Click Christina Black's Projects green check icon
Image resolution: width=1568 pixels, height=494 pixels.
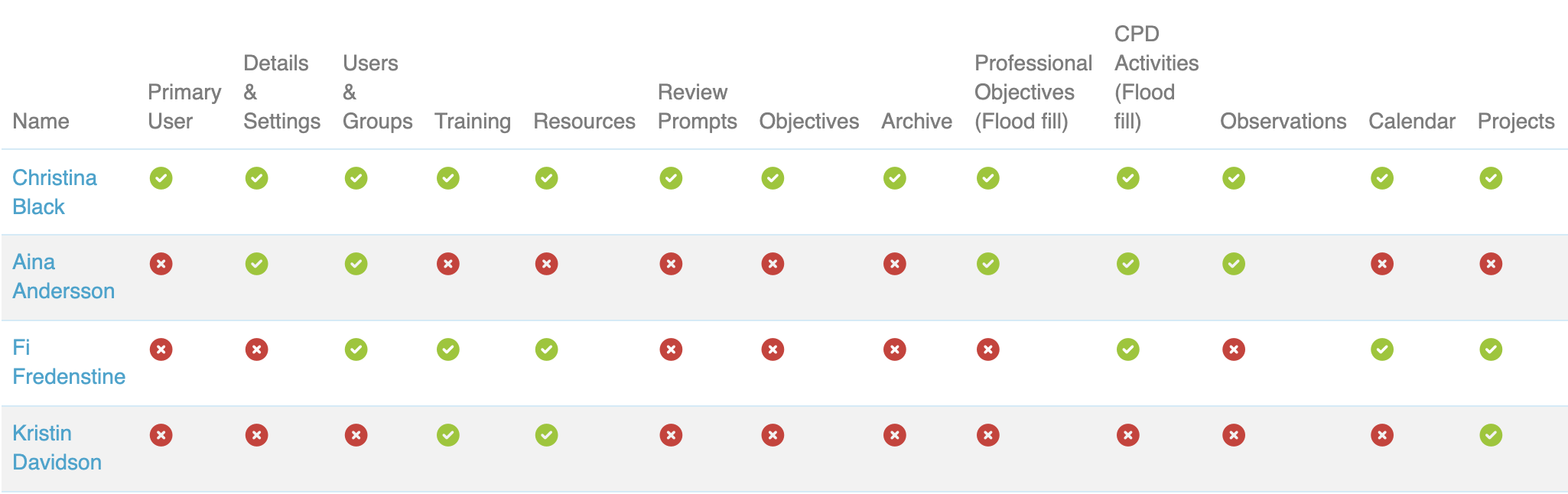coord(1490,178)
